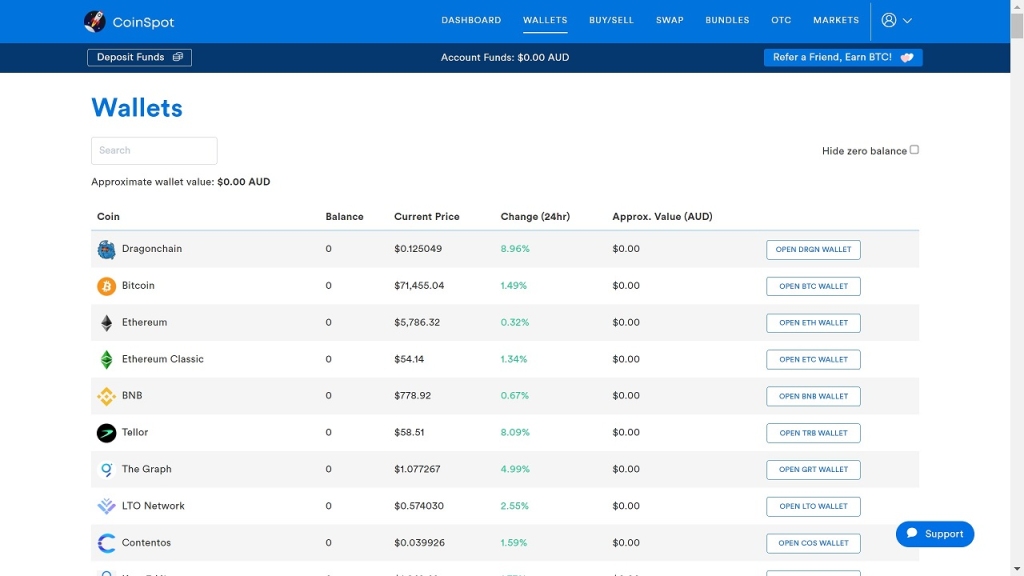Image resolution: width=1024 pixels, height=576 pixels.
Task: Click the scrollbar up arrow
Action: coord(1017,6)
